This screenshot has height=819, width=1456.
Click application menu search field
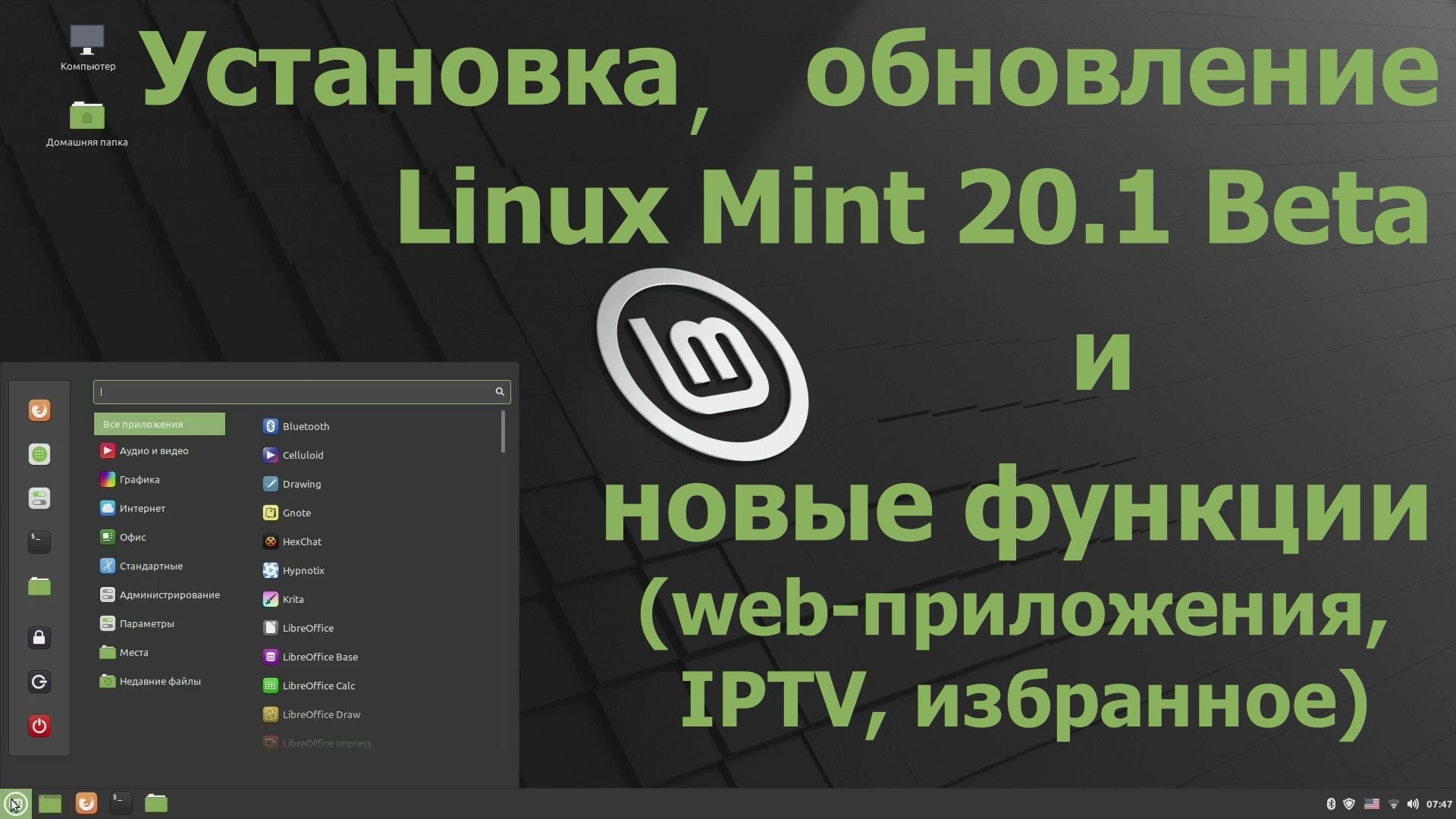pos(300,391)
